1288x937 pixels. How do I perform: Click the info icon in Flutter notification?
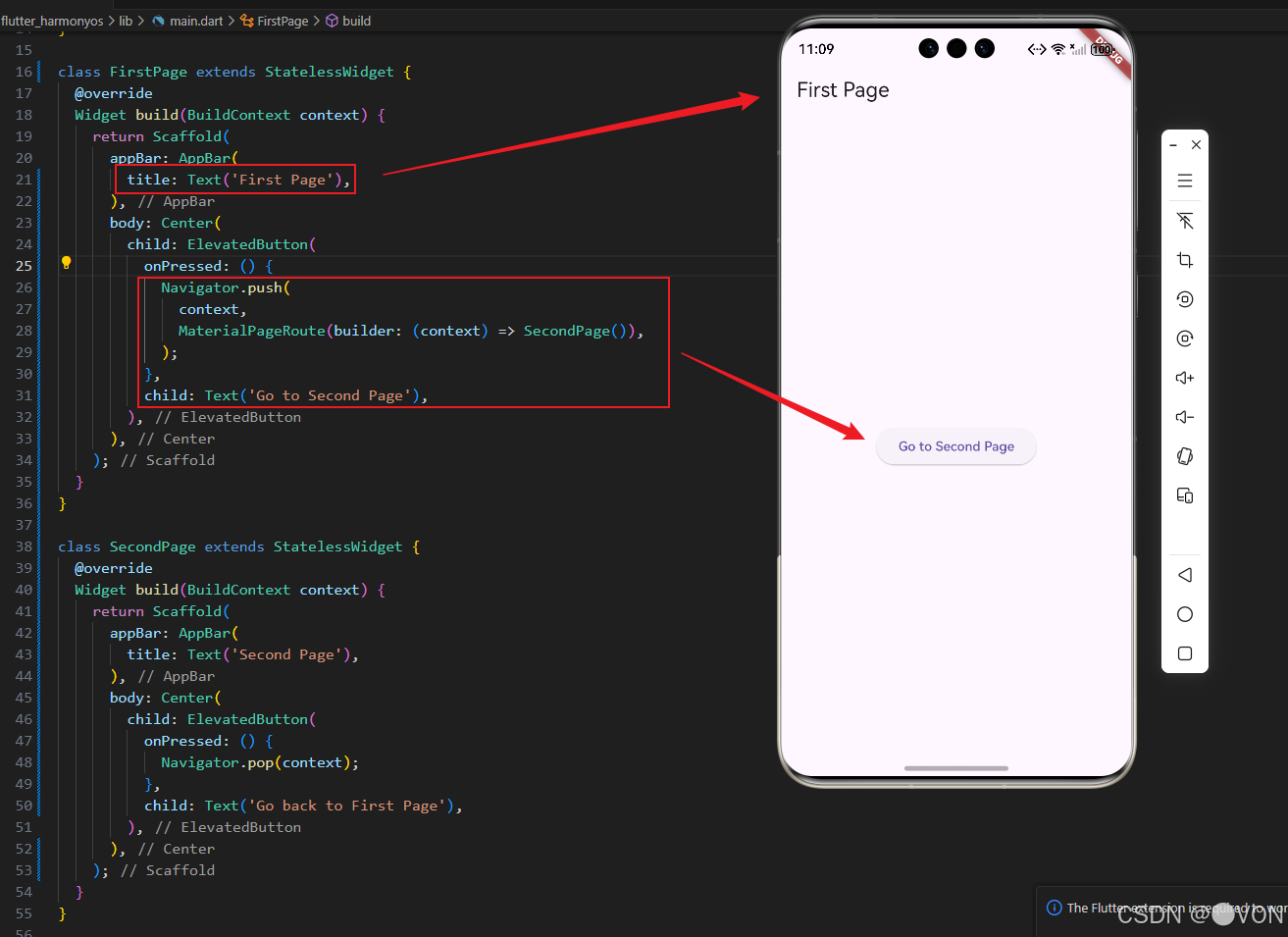pos(1055,908)
